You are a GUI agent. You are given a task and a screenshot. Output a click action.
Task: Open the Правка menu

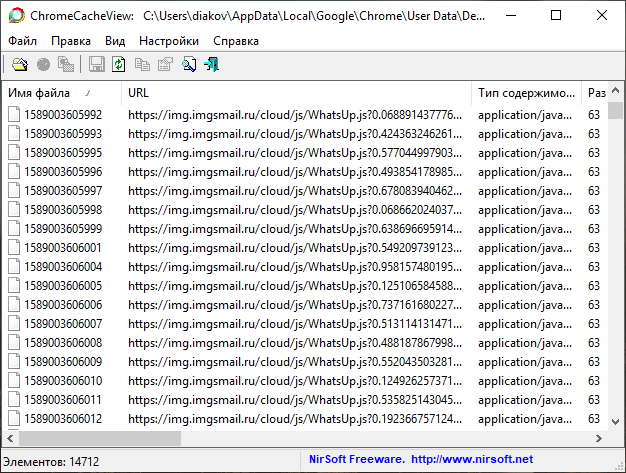pyautogui.click(x=71, y=41)
